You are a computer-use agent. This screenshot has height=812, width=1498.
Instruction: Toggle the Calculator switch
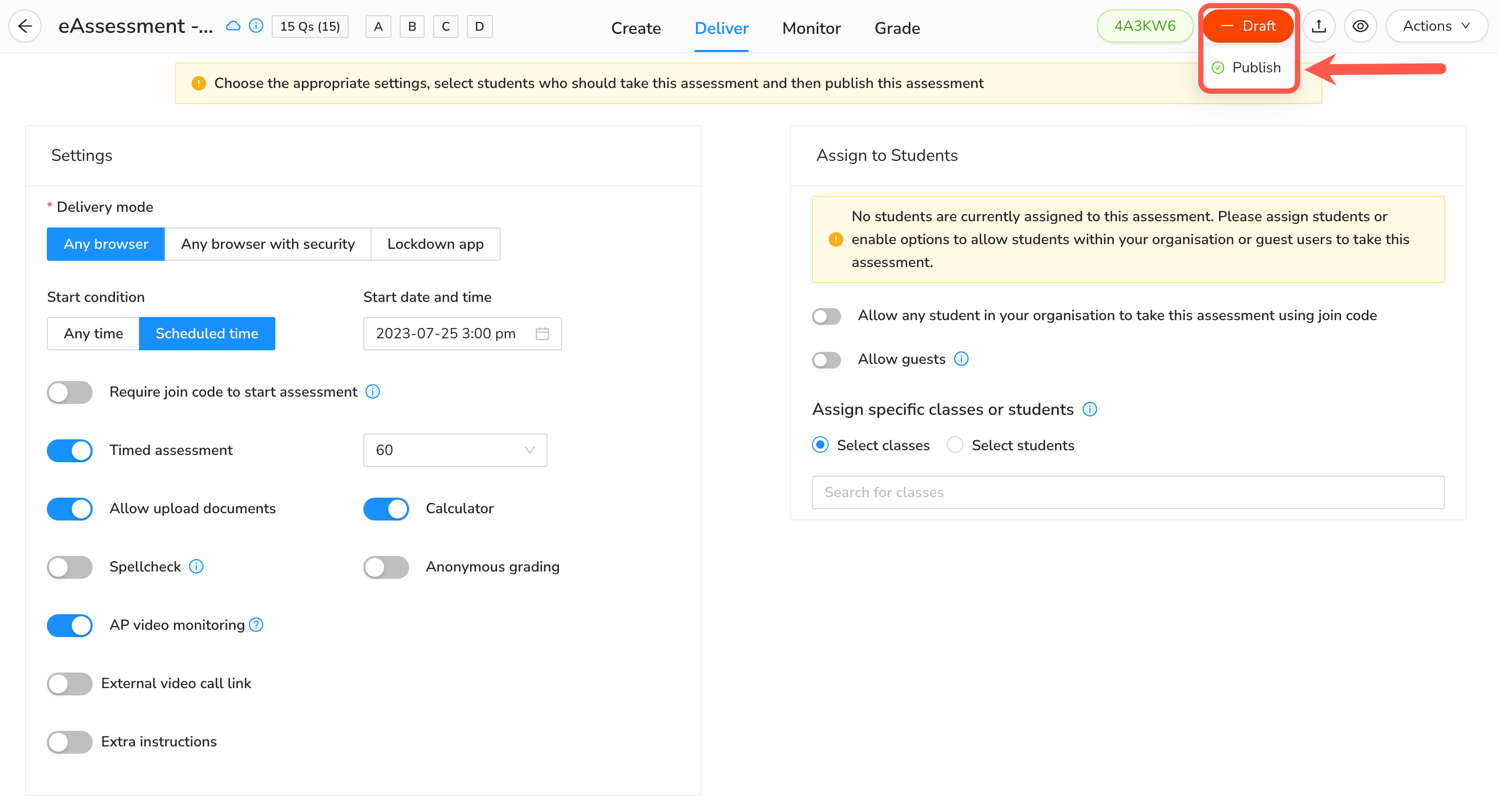386,509
